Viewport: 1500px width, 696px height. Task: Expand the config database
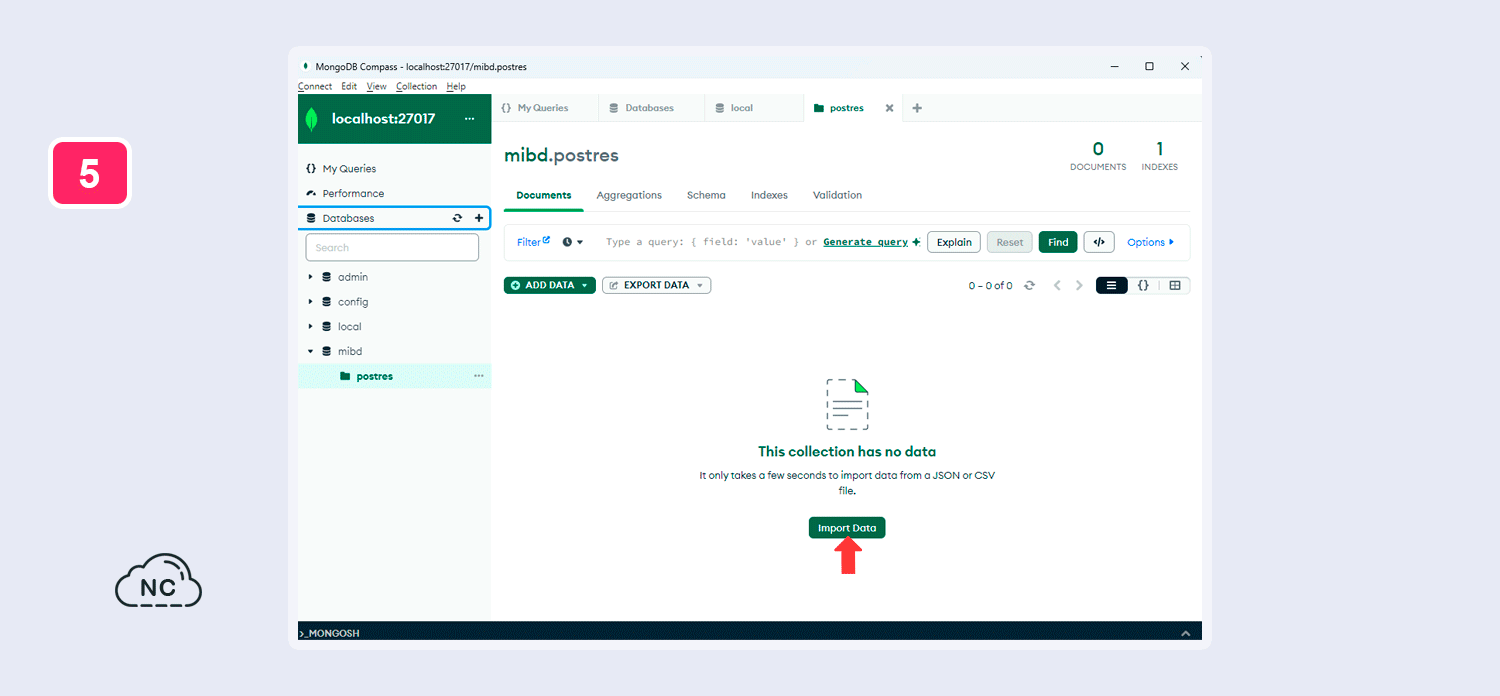click(310, 302)
